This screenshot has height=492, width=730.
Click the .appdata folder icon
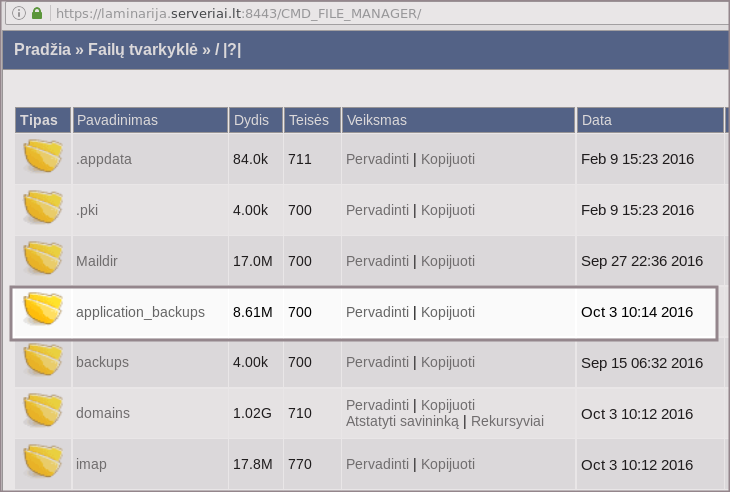(x=43, y=158)
